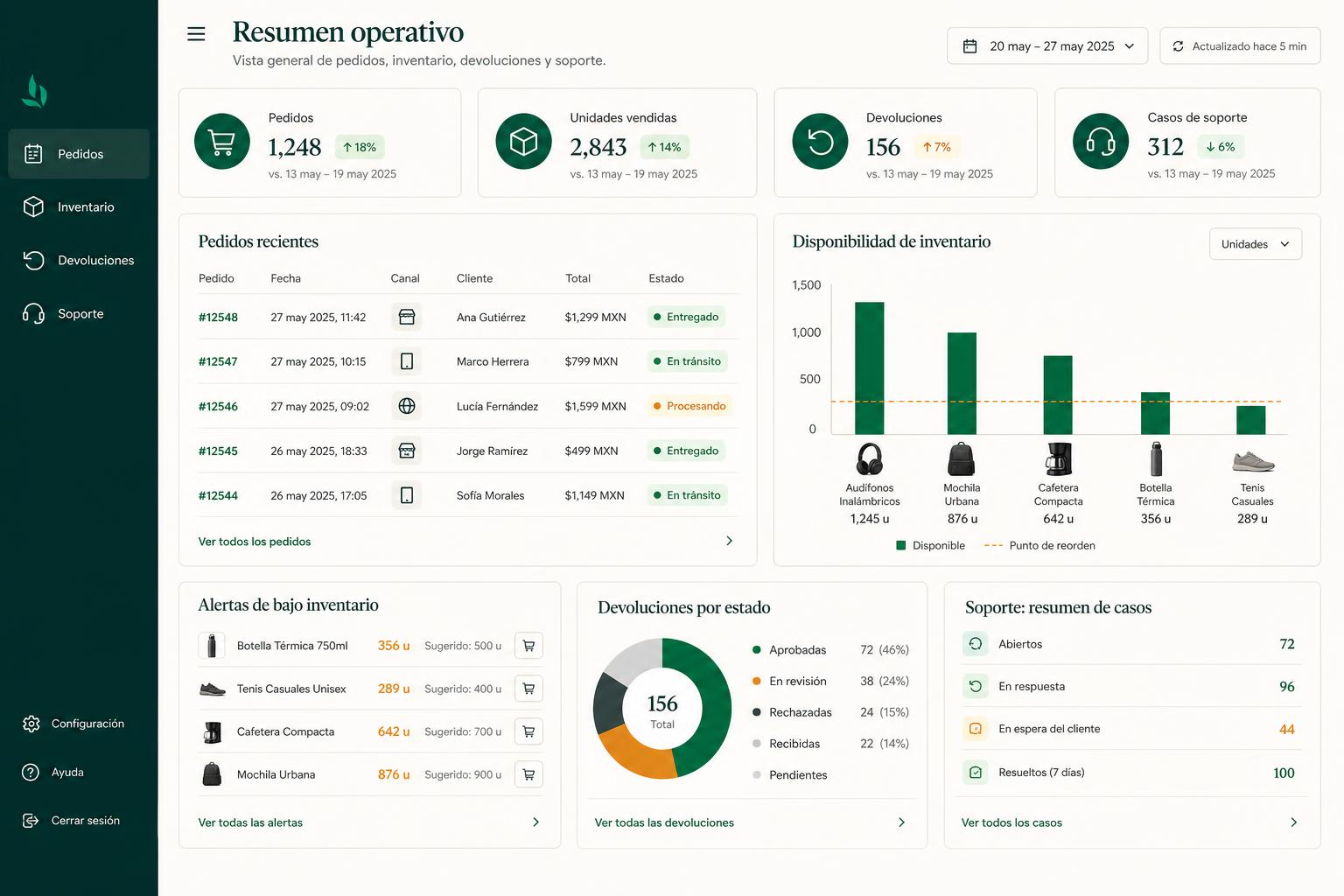Open the date range dropdown 20 may – 27 may 2025
The width and height of the screenshot is (1344, 896).
1047,46
